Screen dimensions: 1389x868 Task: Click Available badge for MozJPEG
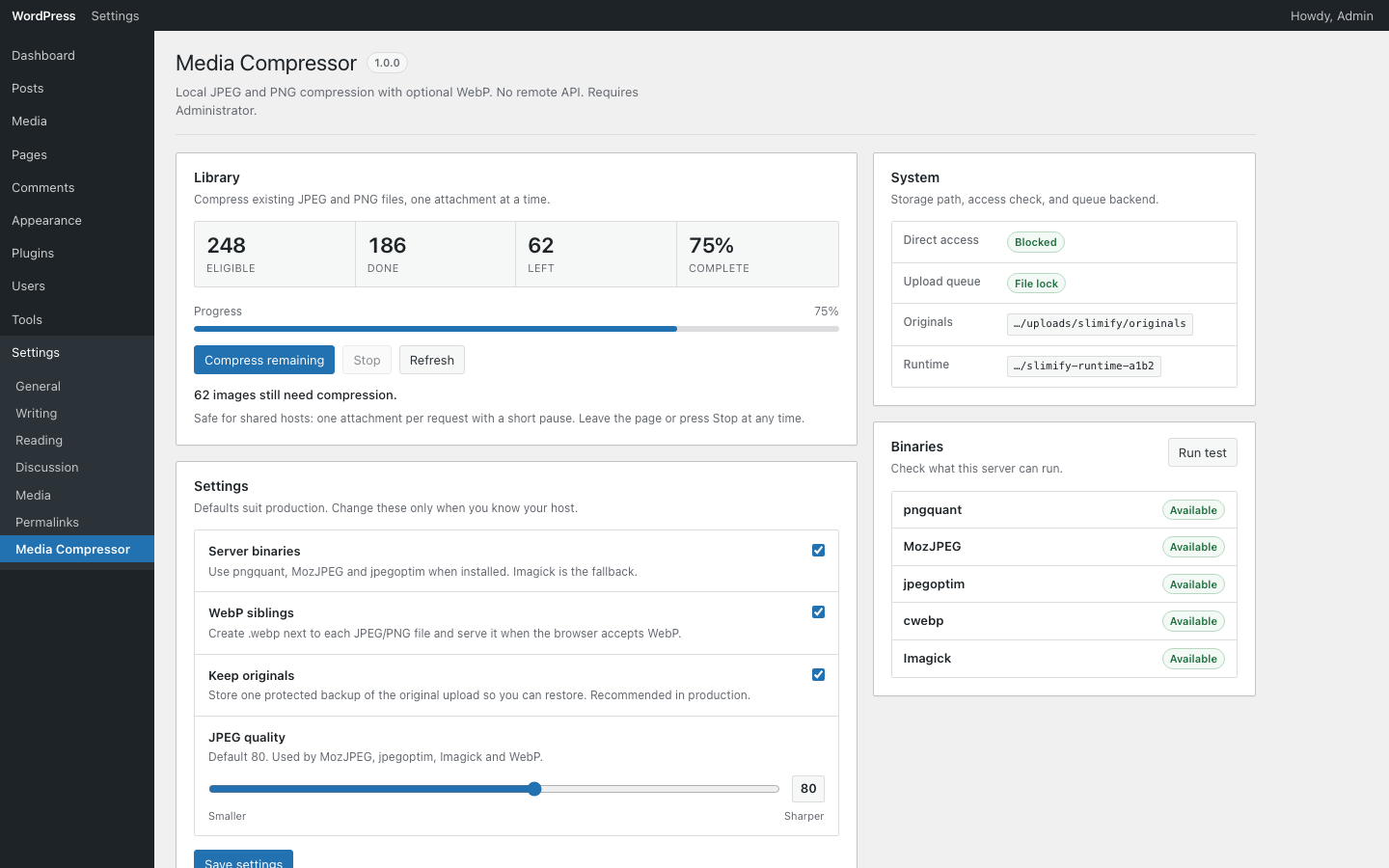click(x=1193, y=547)
